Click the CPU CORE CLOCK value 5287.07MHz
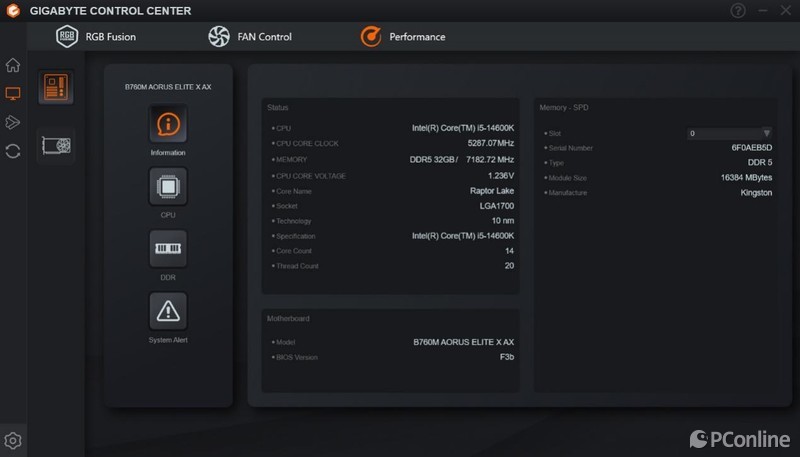 click(490, 143)
